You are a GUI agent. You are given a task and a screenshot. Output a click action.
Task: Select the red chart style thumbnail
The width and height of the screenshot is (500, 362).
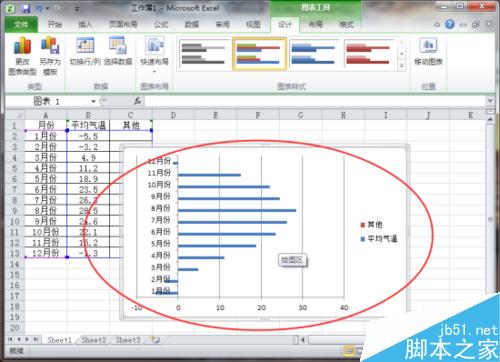coord(368,54)
